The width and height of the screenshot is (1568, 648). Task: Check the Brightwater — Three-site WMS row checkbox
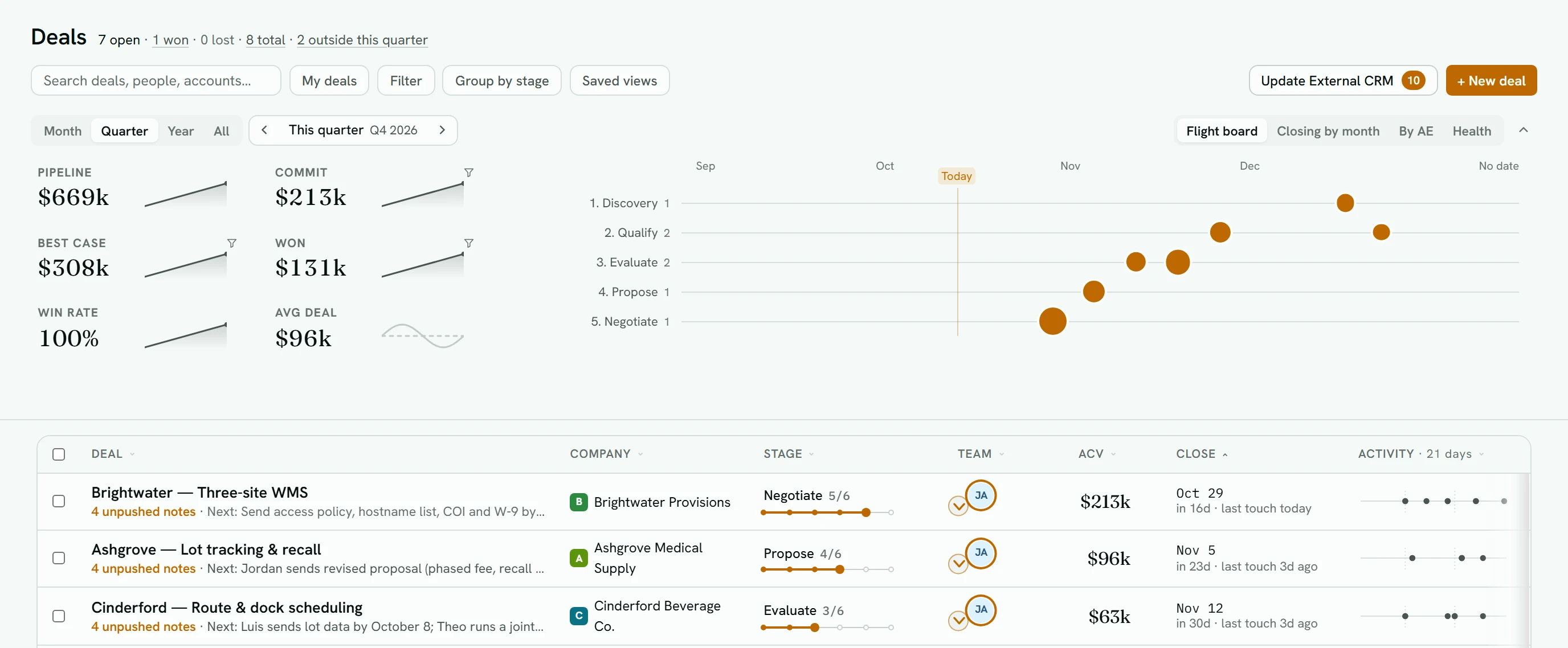pyautogui.click(x=59, y=501)
